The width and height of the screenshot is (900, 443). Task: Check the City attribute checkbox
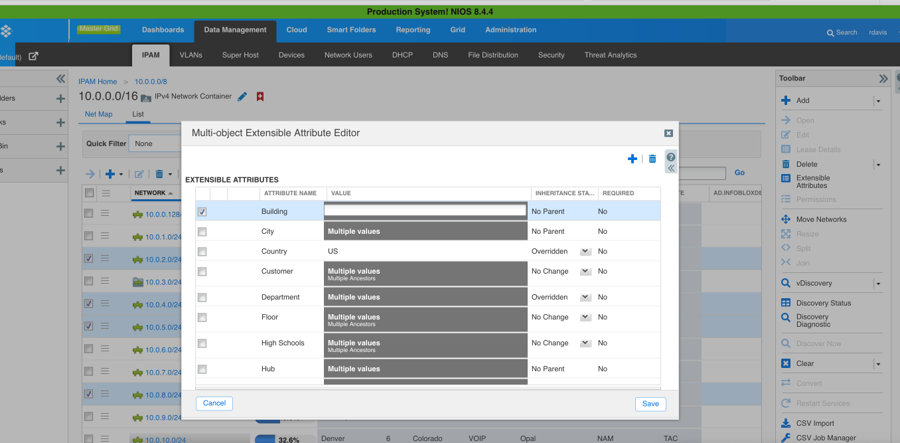click(x=202, y=232)
